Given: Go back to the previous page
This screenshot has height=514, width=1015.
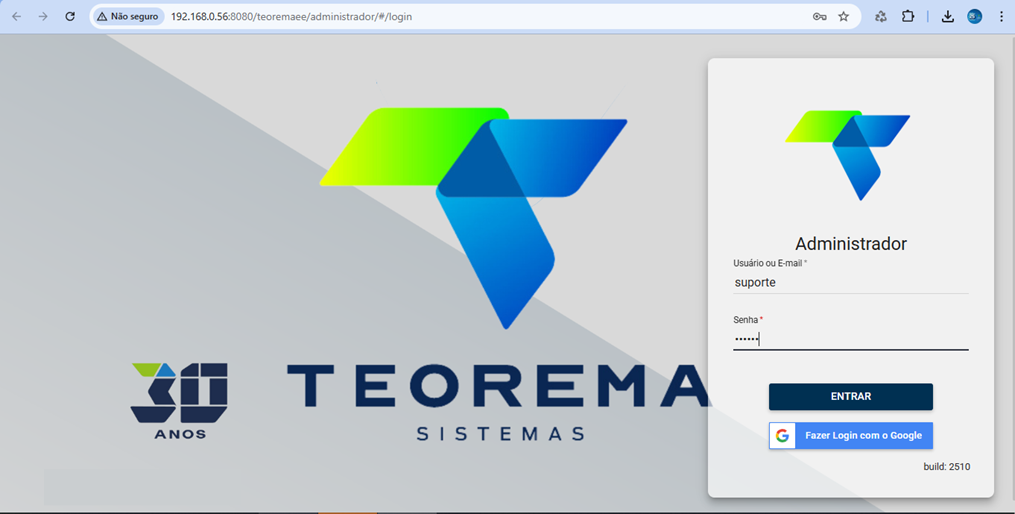Looking at the screenshot, I should (x=17, y=17).
